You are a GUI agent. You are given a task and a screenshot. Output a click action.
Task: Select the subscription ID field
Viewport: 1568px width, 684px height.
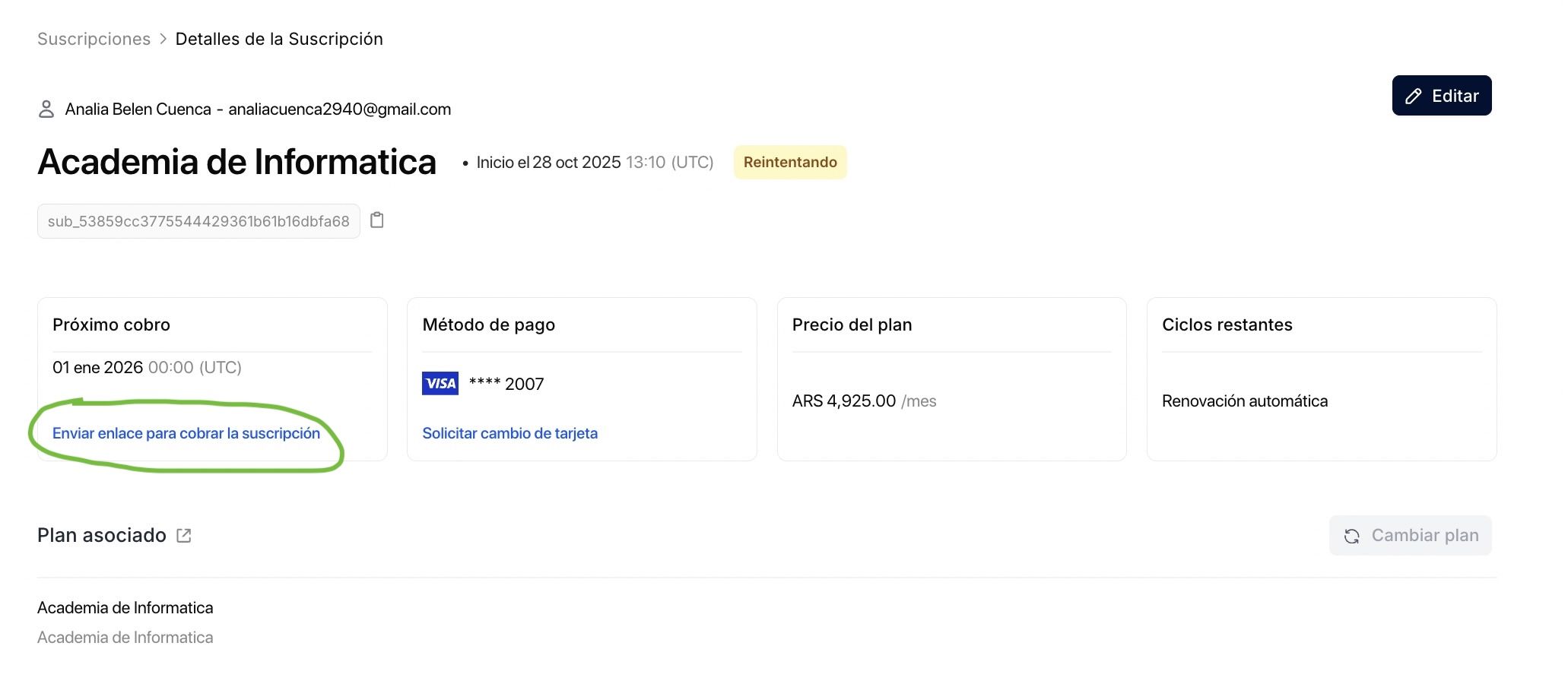(x=198, y=221)
